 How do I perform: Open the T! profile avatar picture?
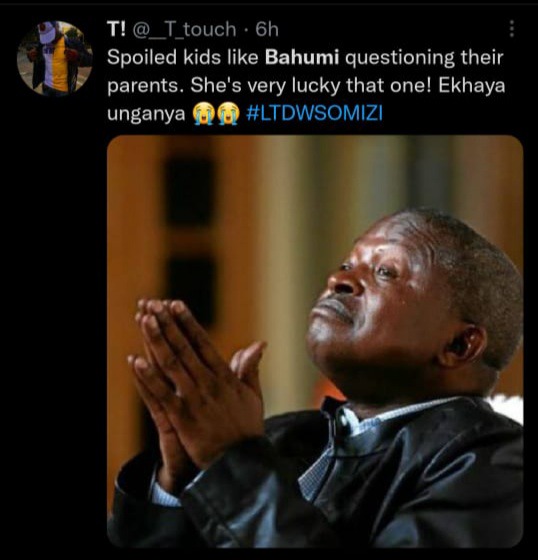[55, 59]
